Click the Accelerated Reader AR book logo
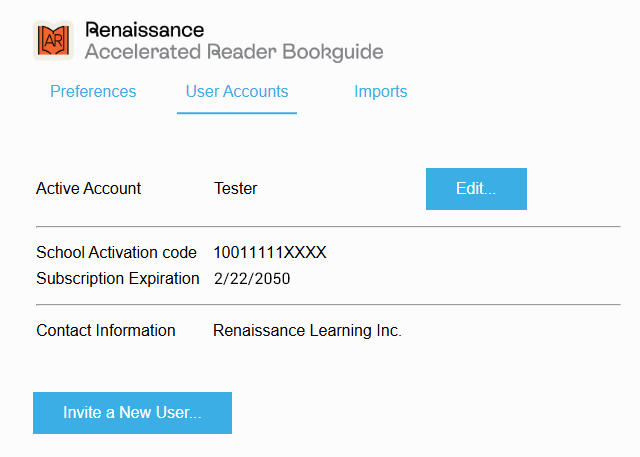Viewport: 640px width, 457px height. [53, 40]
